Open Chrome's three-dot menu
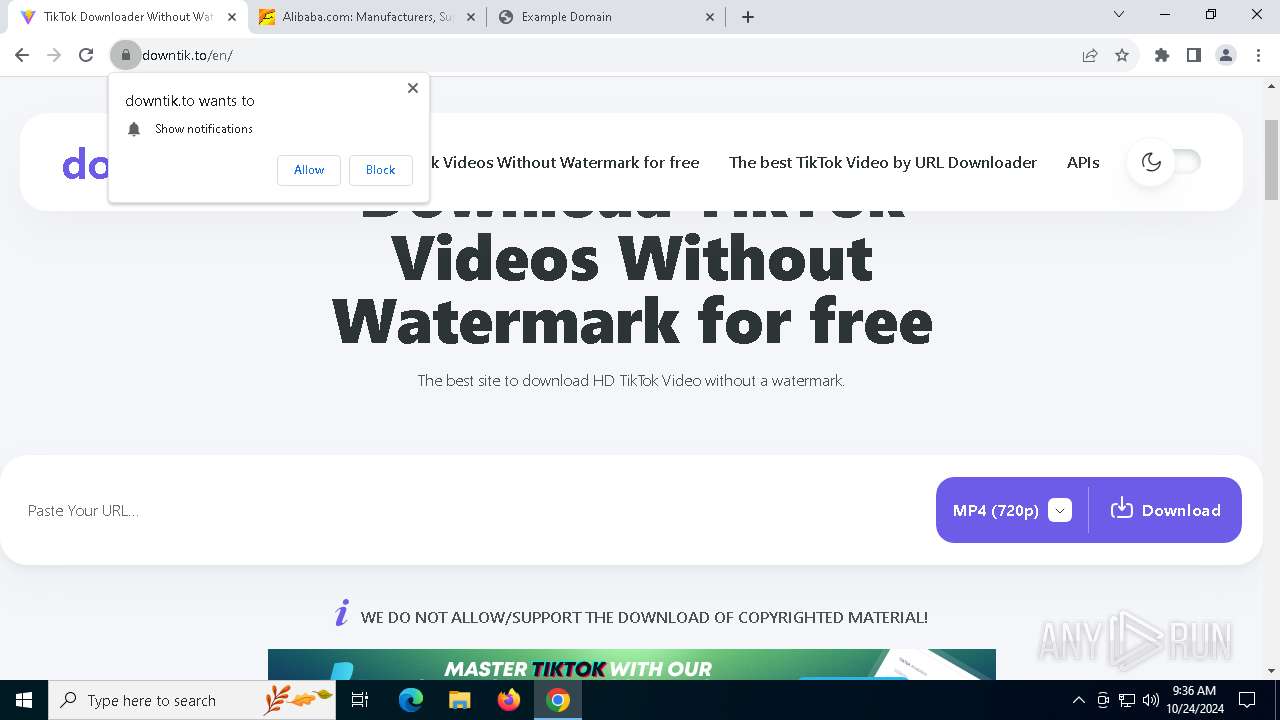Image resolution: width=1280 pixels, height=720 pixels. (1258, 55)
